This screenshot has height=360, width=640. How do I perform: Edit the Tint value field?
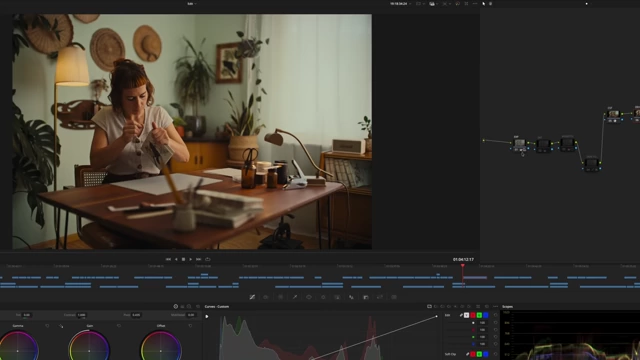(x=27, y=315)
